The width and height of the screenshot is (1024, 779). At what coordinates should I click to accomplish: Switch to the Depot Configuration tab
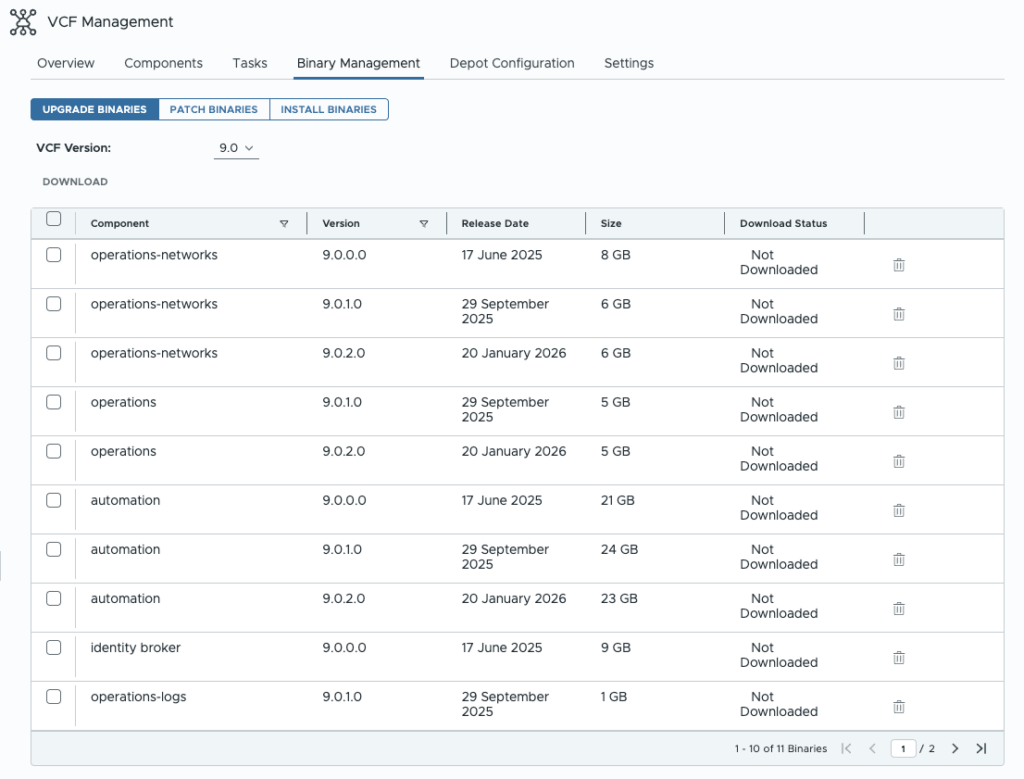coord(512,63)
